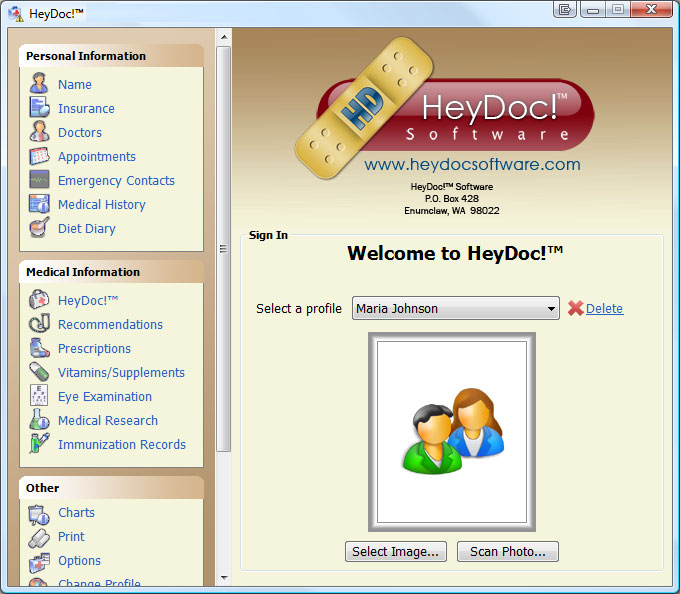Open Appointments from sidebar
This screenshot has height=594, width=680.
pos(97,157)
